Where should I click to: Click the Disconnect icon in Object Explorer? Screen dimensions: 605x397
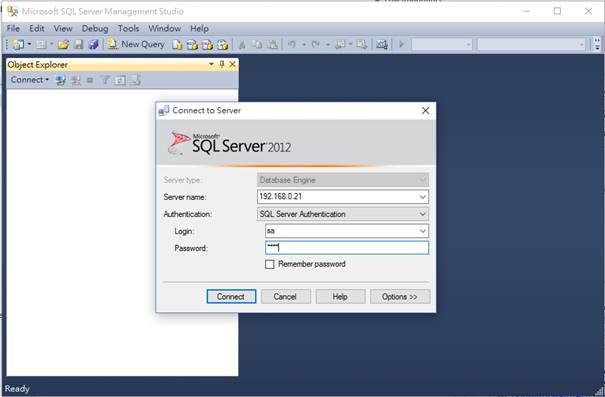(x=76, y=80)
